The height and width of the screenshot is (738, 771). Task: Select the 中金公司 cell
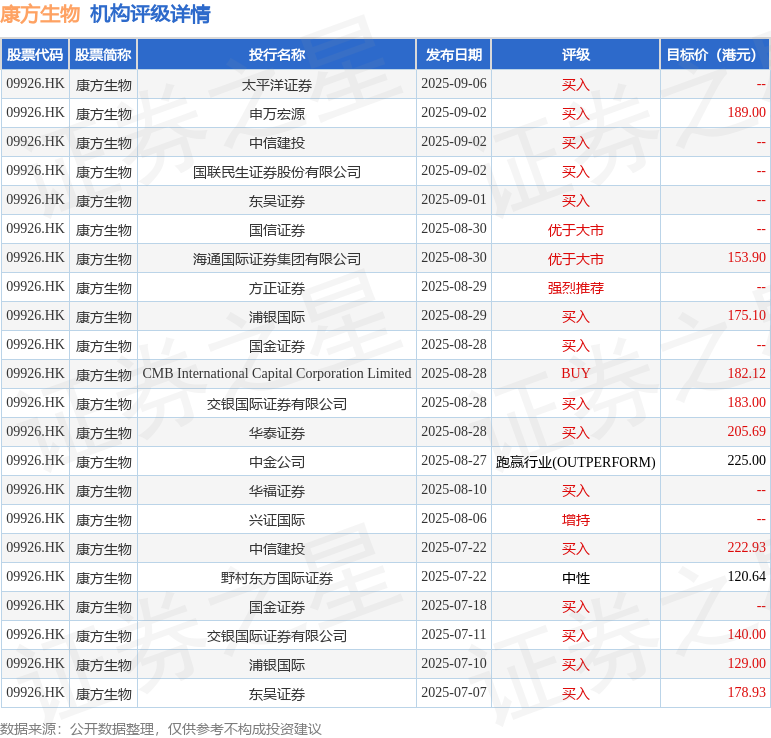[x=277, y=462]
